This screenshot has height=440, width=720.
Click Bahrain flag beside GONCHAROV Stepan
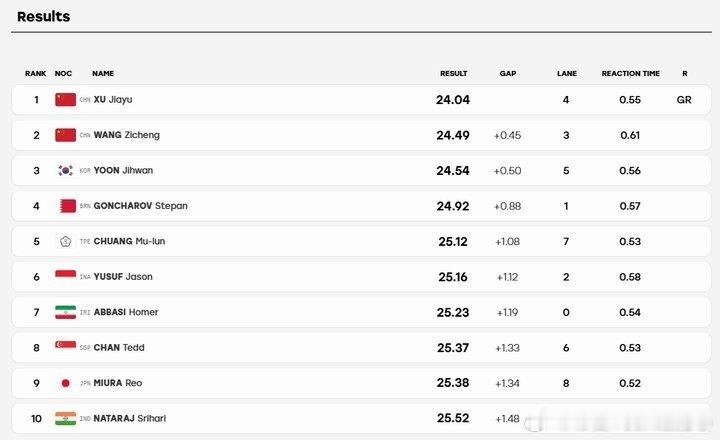[68, 206]
